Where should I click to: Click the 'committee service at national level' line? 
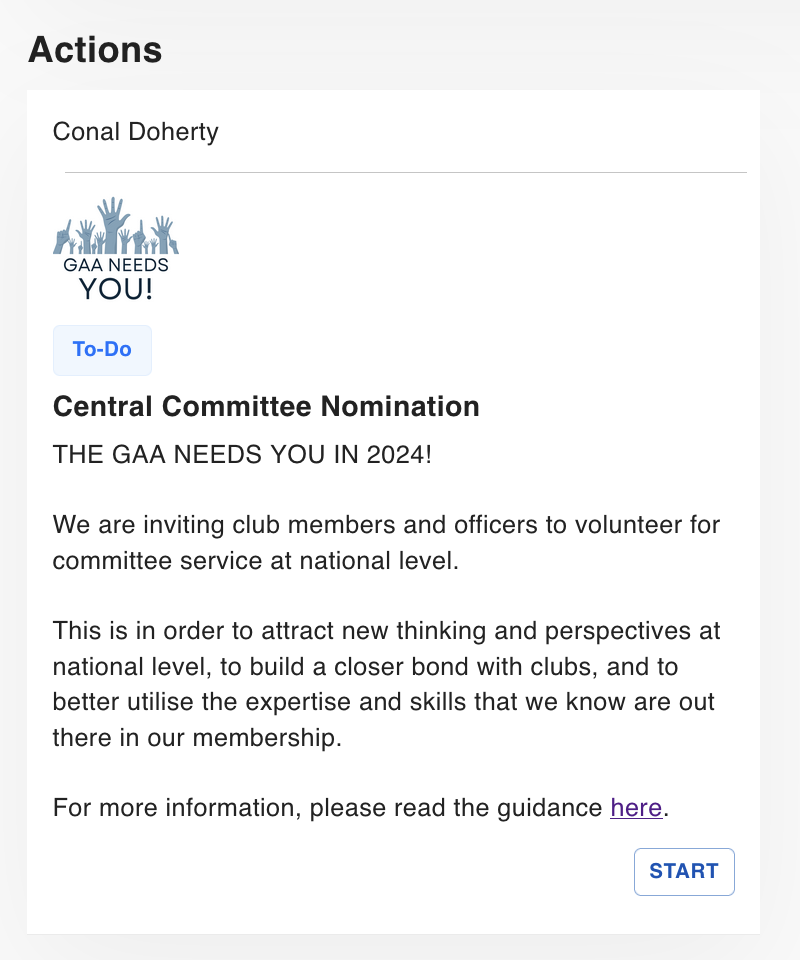tap(256, 560)
